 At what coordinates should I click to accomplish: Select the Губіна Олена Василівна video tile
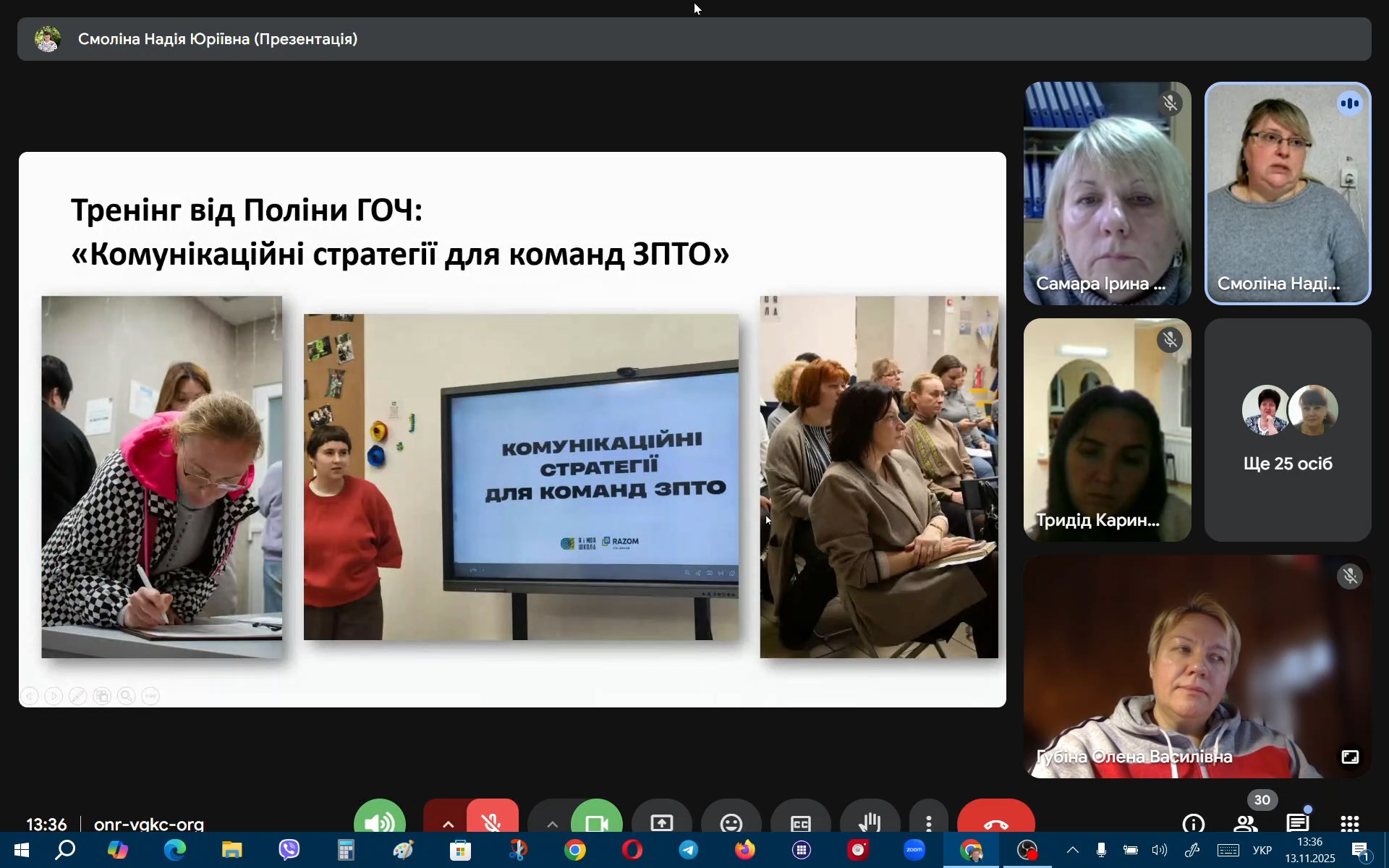pyautogui.click(x=1197, y=666)
